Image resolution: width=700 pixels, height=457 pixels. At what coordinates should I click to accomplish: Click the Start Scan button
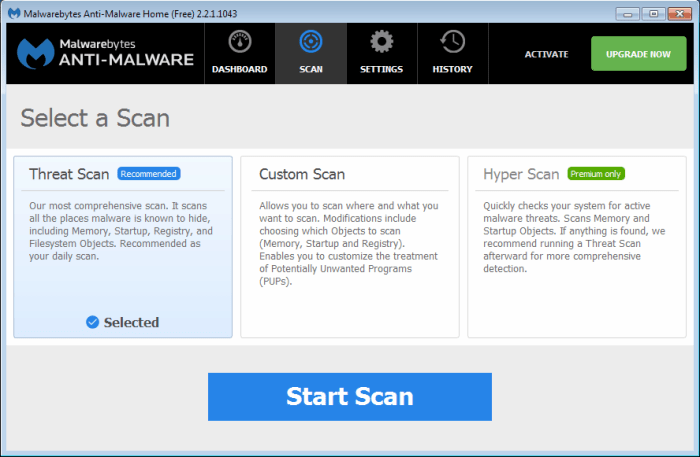pos(350,397)
